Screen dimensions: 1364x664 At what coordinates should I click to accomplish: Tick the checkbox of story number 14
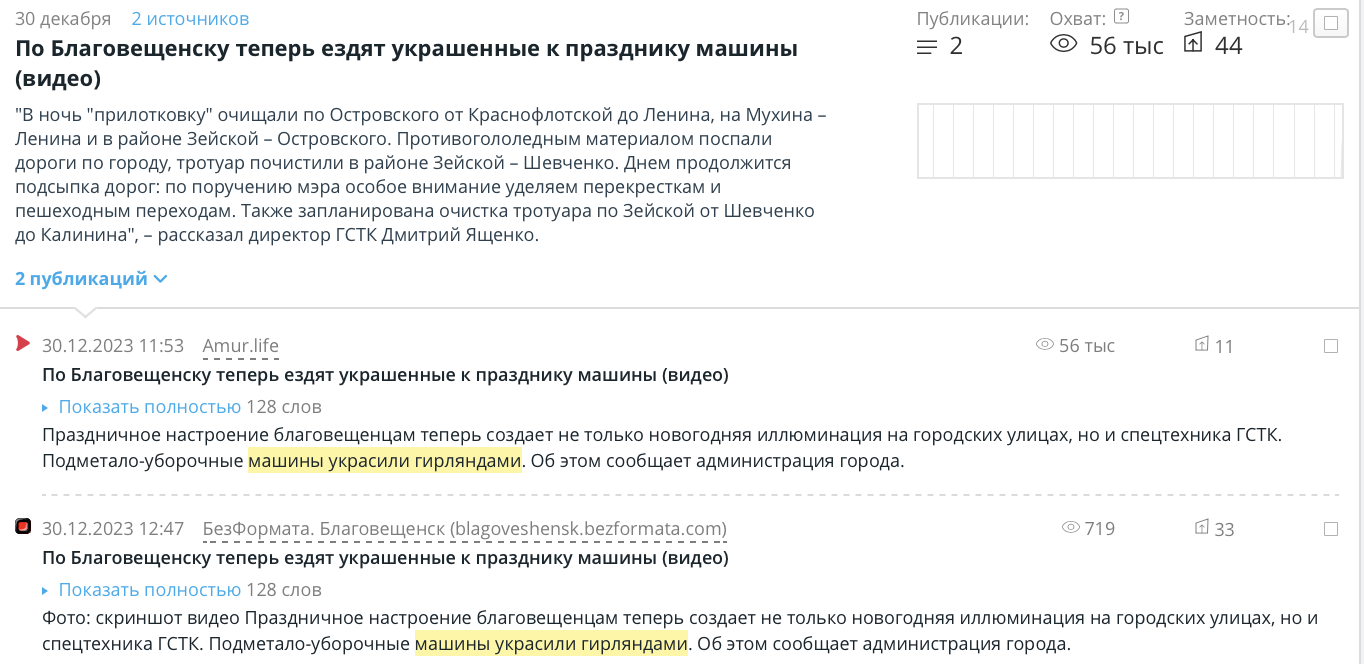[x=1331, y=23]
